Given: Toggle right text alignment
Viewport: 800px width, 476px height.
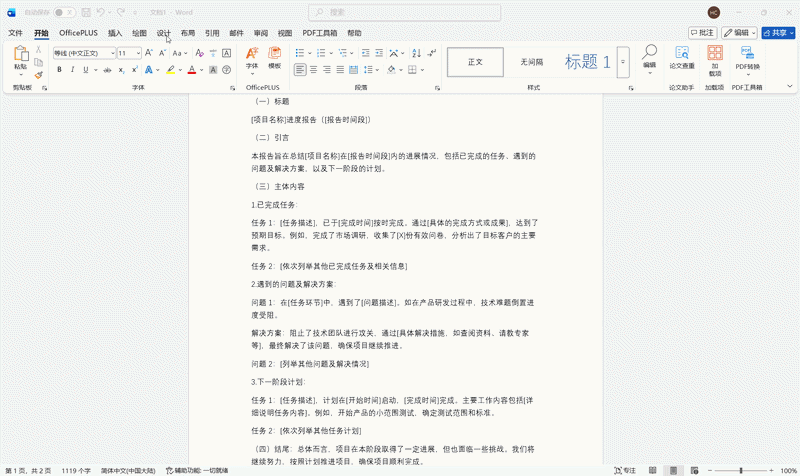Looking at the screenshot, I should (x=327, y=70).
